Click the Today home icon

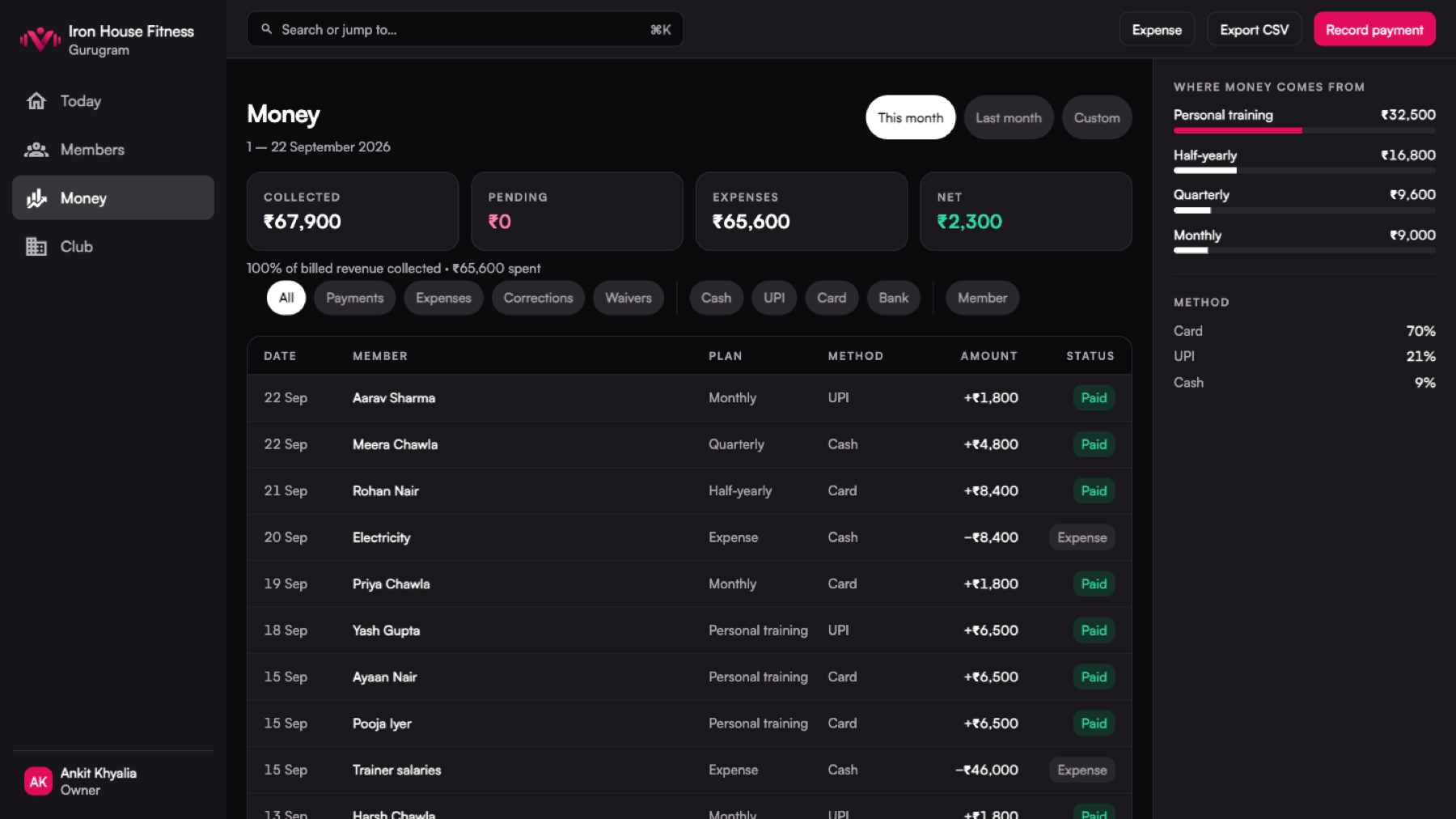coord(36,101)
